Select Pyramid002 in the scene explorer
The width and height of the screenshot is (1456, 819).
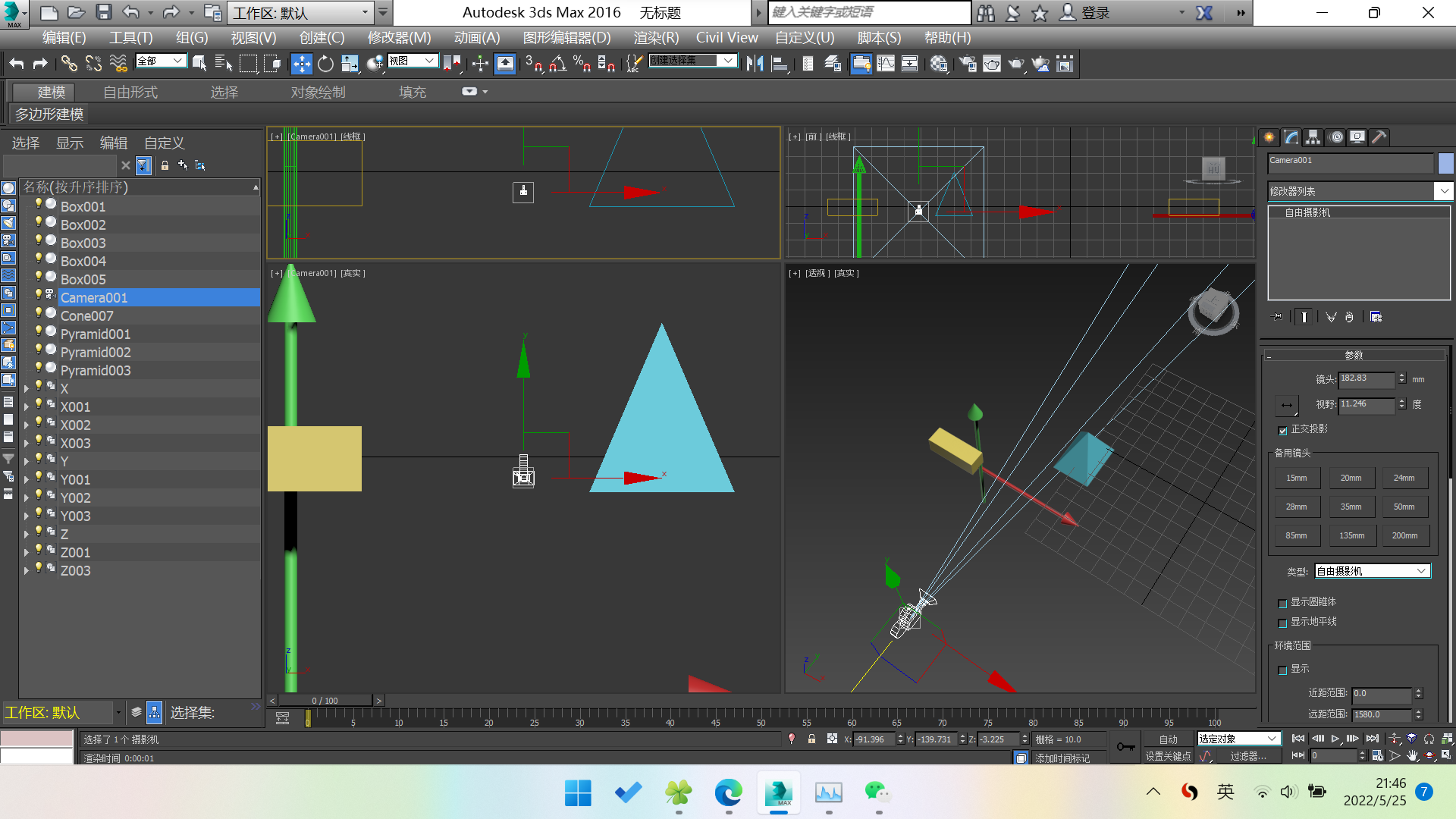point(96,352)
